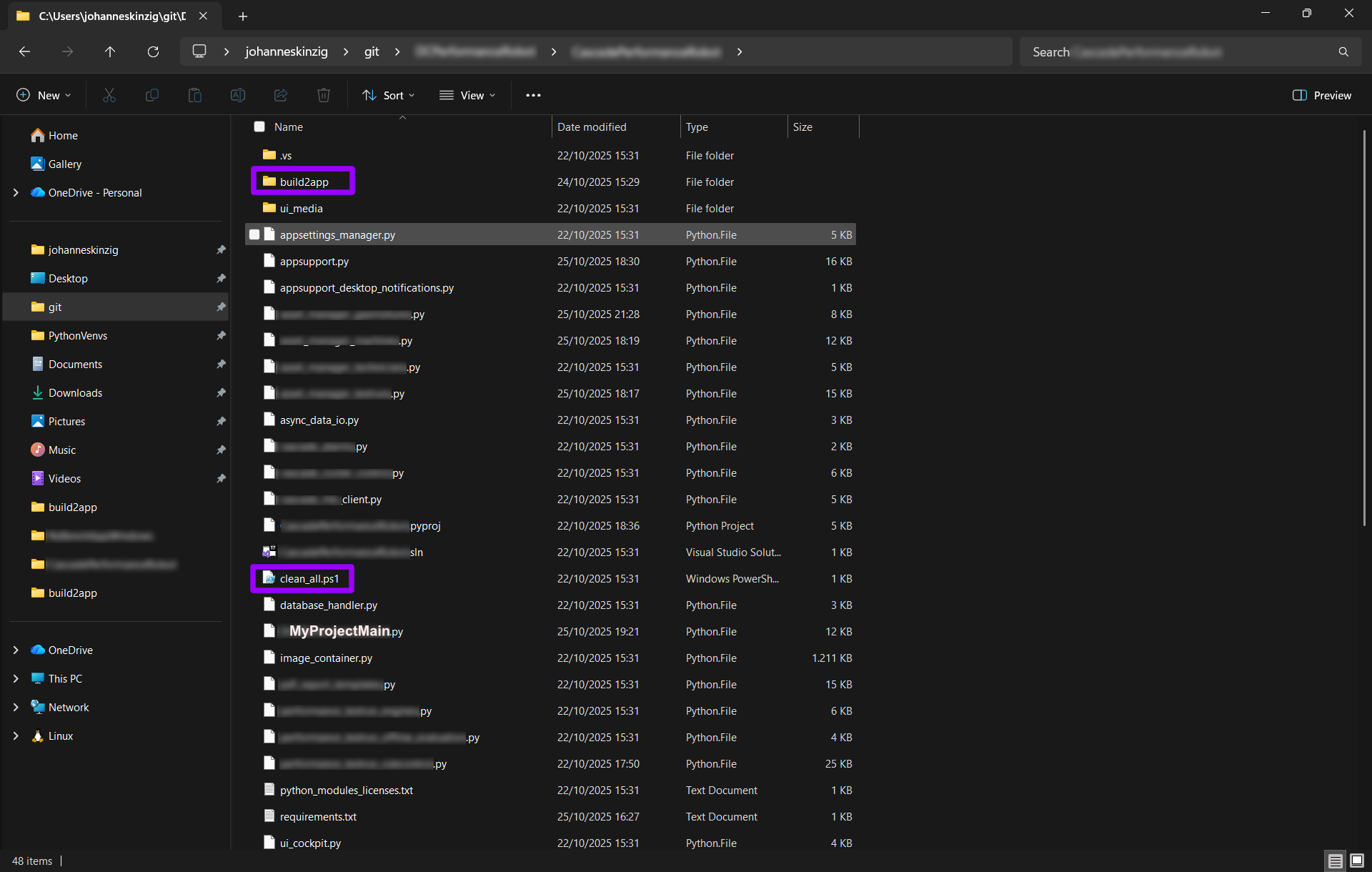Open the See more options menu
The height and width of the screenshot is (872, 1372).
click(533, 95)
